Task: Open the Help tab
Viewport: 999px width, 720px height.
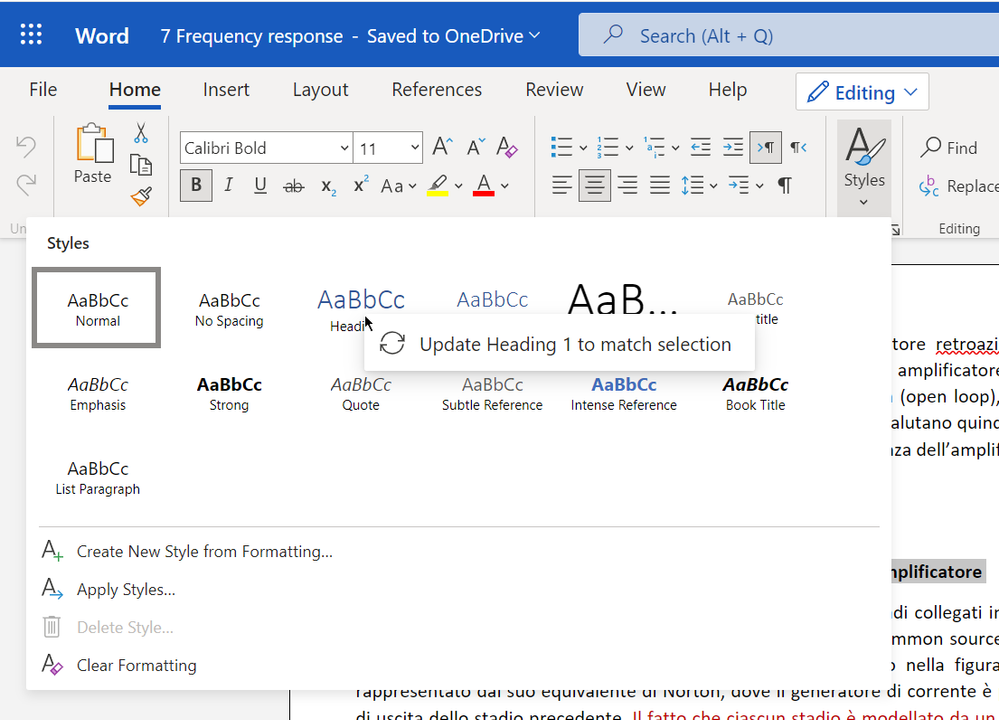Action: pyautogui.click(x=728, y=90)
